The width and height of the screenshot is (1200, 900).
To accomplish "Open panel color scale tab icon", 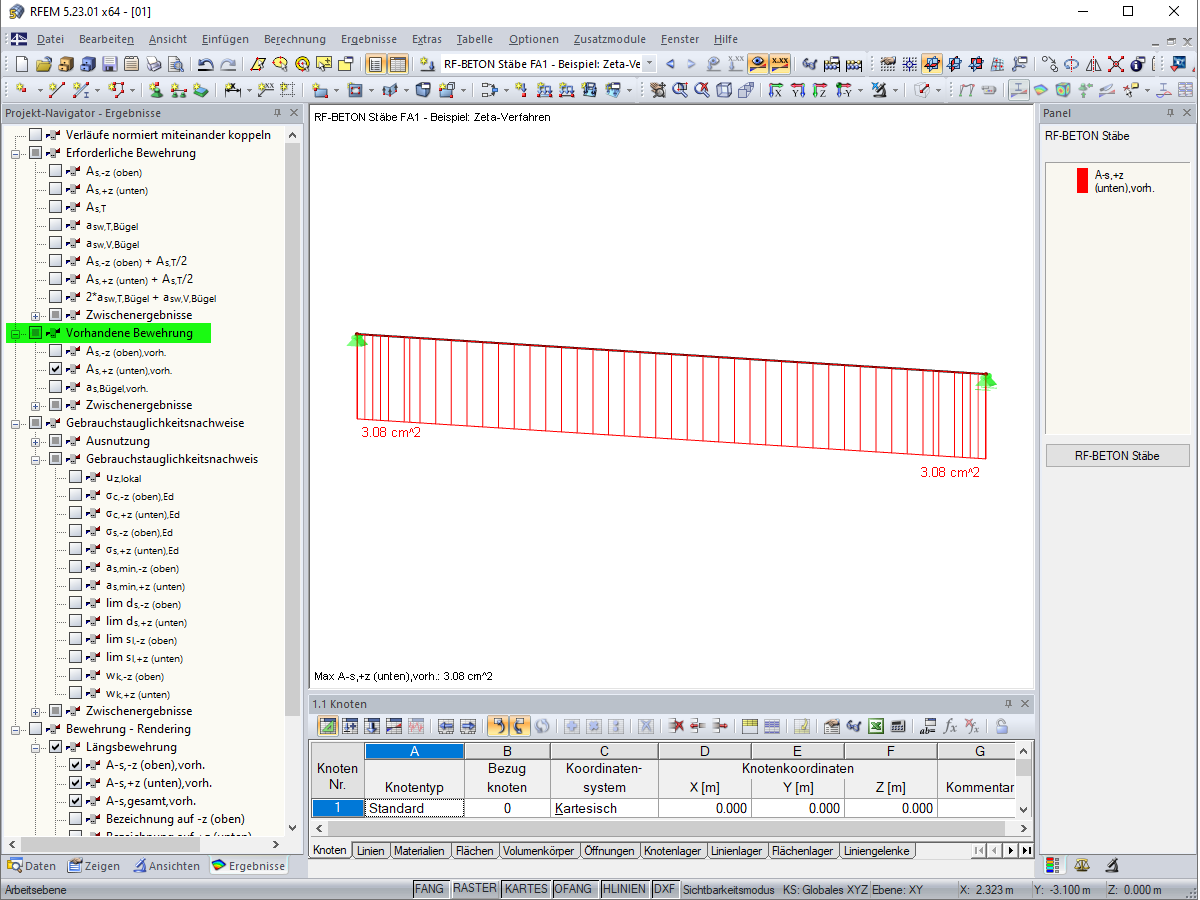I will pyautogui.click(x=1052, y=865).
